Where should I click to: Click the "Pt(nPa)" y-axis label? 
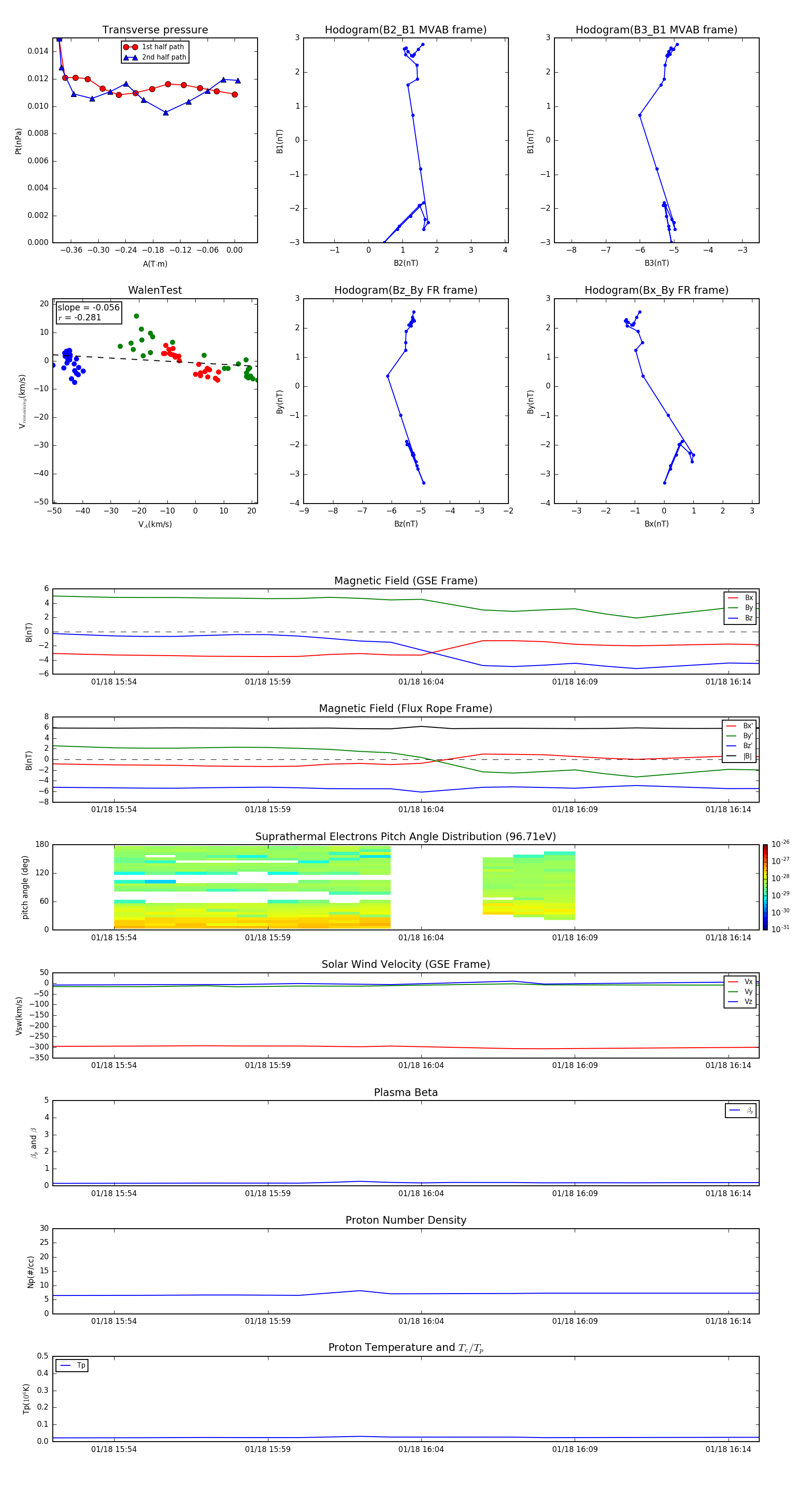18,141
